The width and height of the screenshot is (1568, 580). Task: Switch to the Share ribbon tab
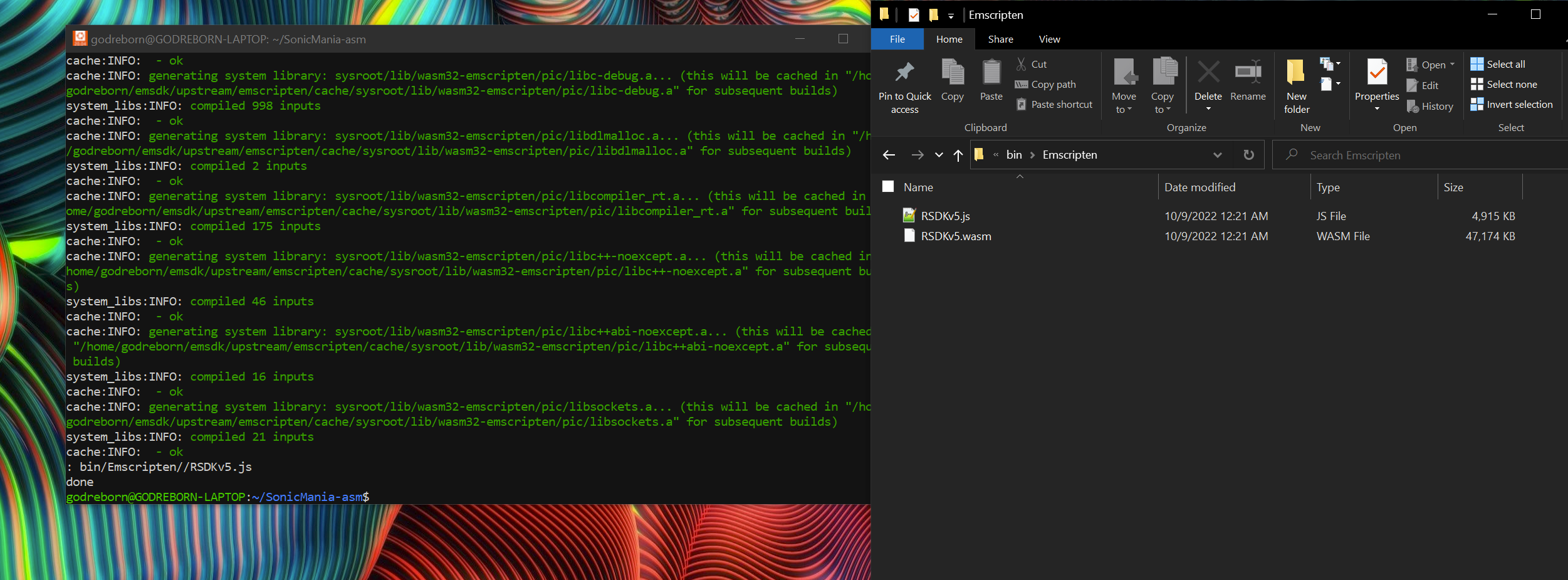[1001, 39]
